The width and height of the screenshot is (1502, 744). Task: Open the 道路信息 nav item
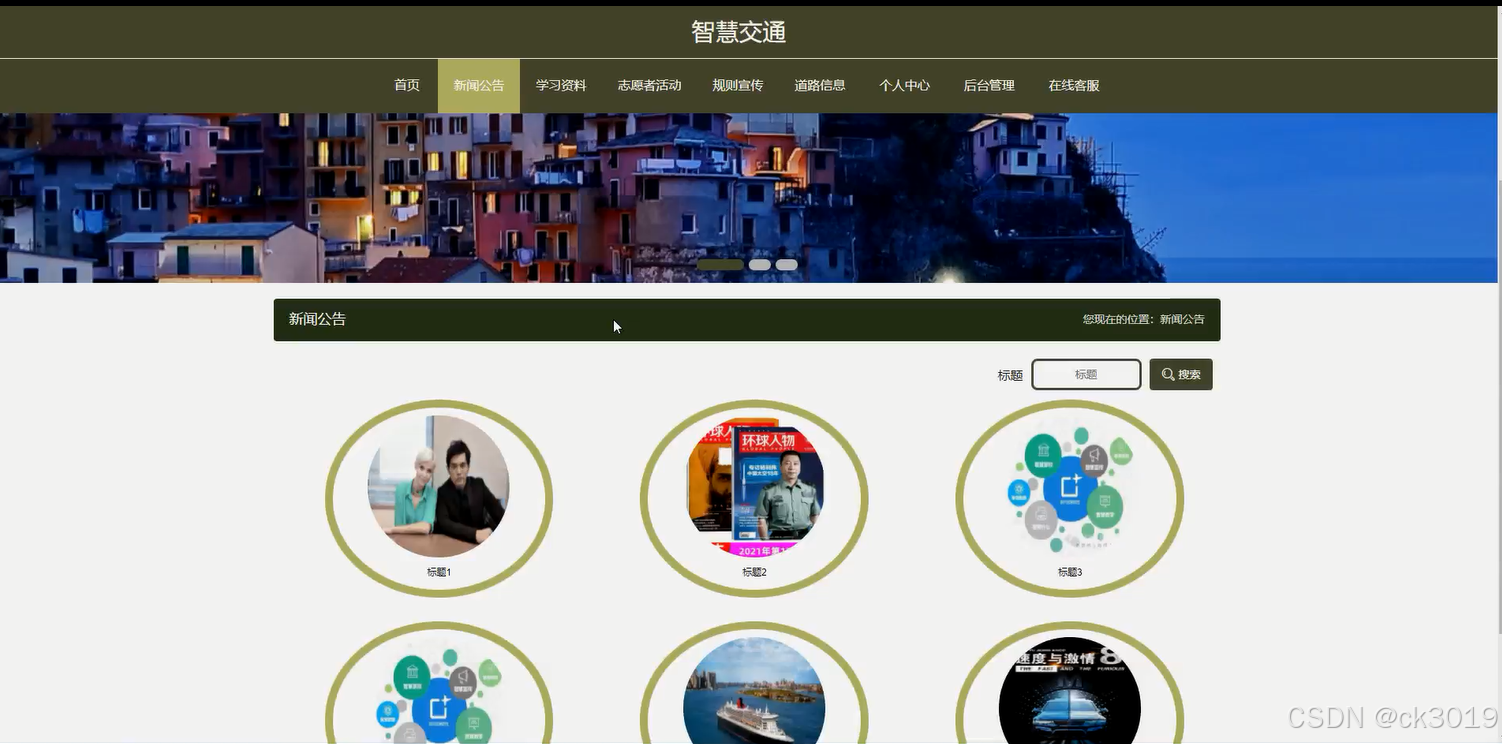pyautogui.click(x=820, y=86)
